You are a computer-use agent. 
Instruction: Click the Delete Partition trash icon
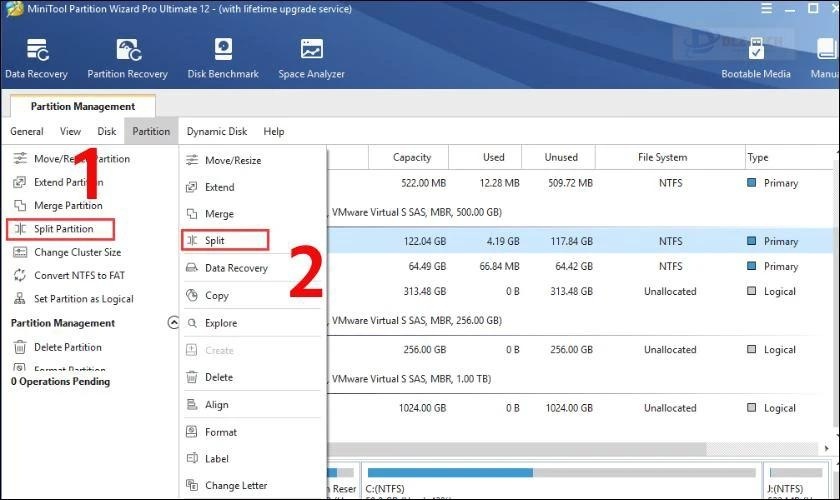[20, 347]
